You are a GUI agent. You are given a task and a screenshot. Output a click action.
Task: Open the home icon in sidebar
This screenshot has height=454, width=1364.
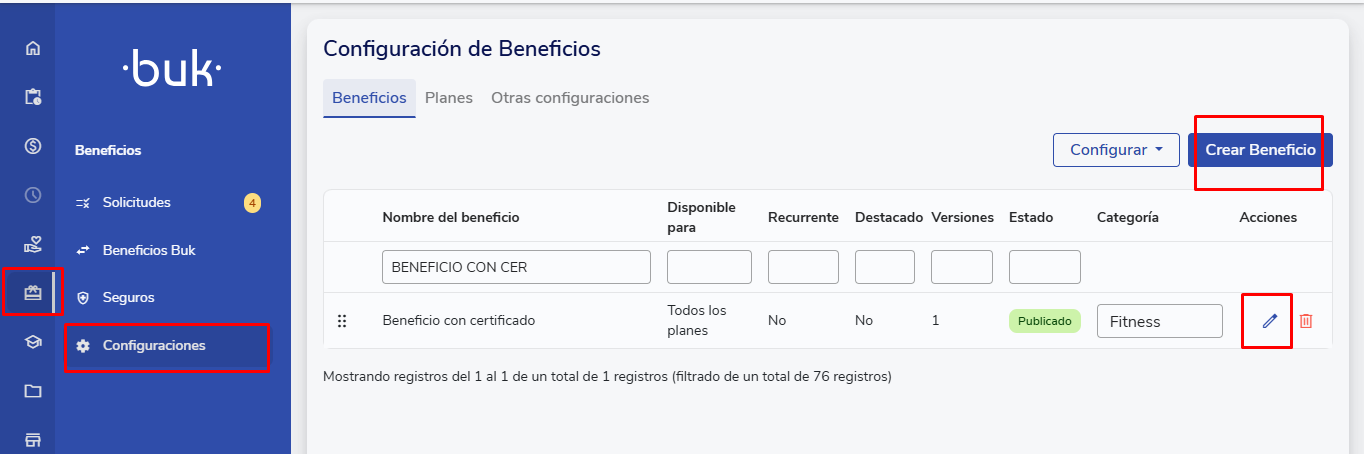click(33, 48)
